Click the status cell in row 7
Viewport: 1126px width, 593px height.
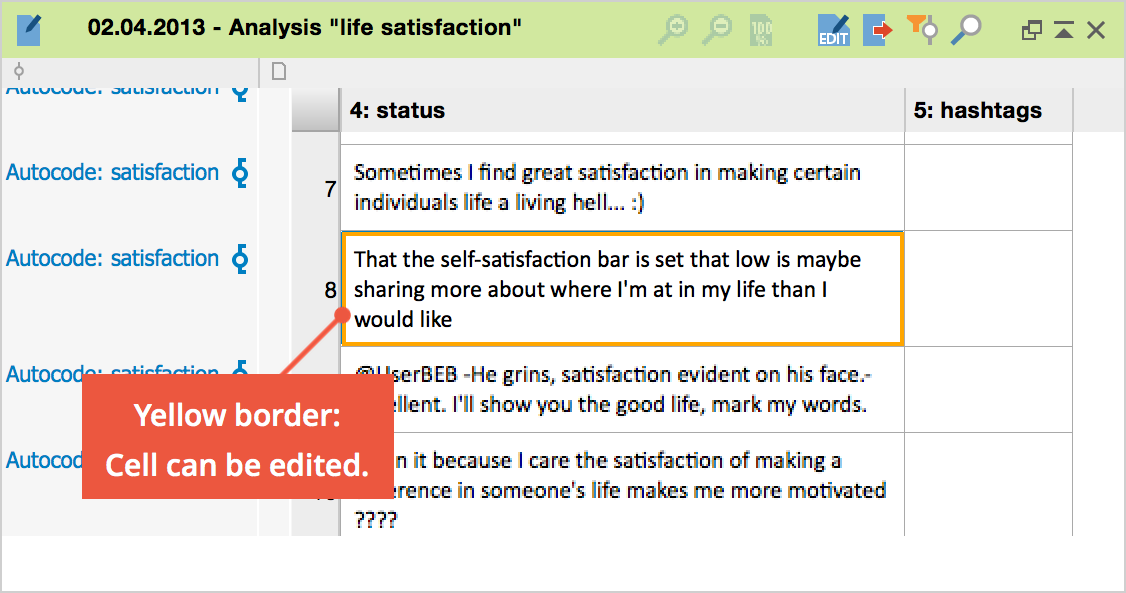coord(620,187)
